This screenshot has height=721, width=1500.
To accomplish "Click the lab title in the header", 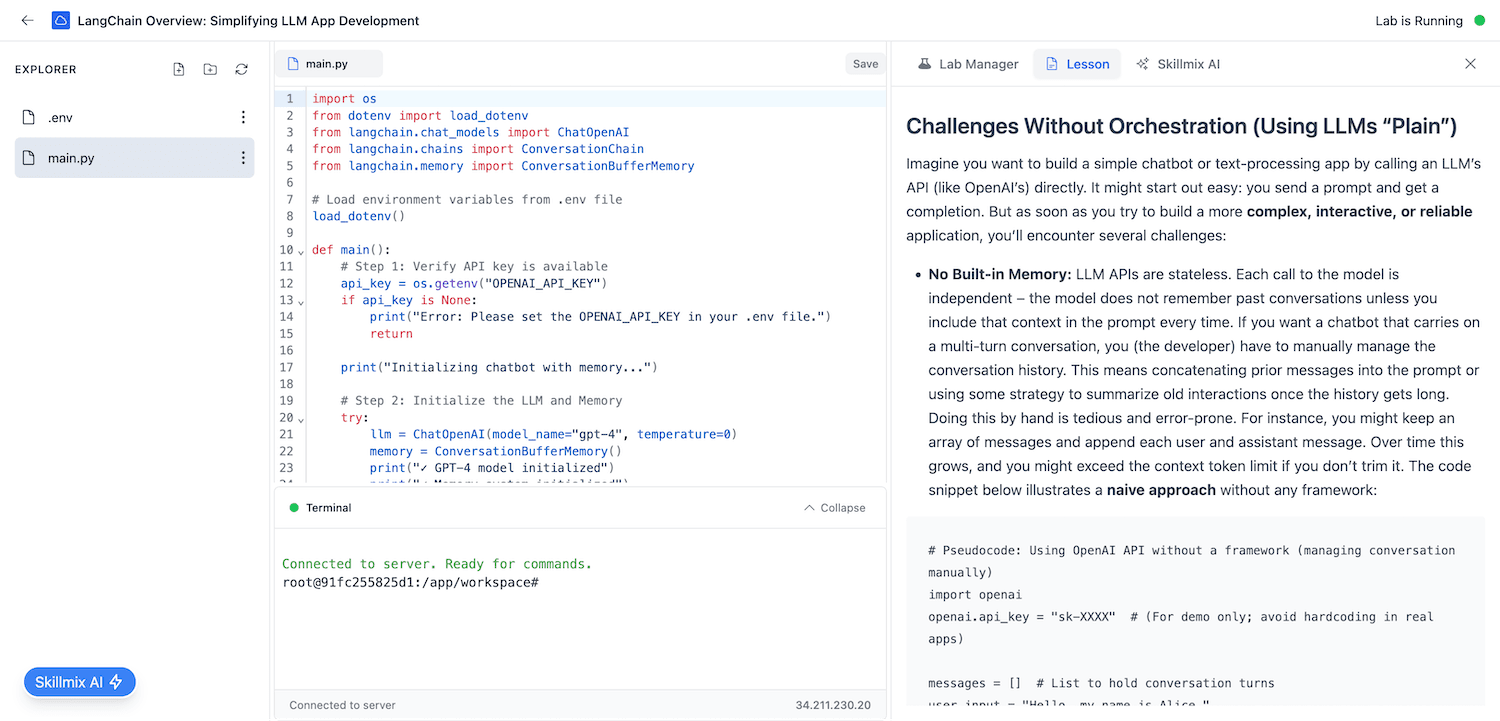I will point(249,20).
